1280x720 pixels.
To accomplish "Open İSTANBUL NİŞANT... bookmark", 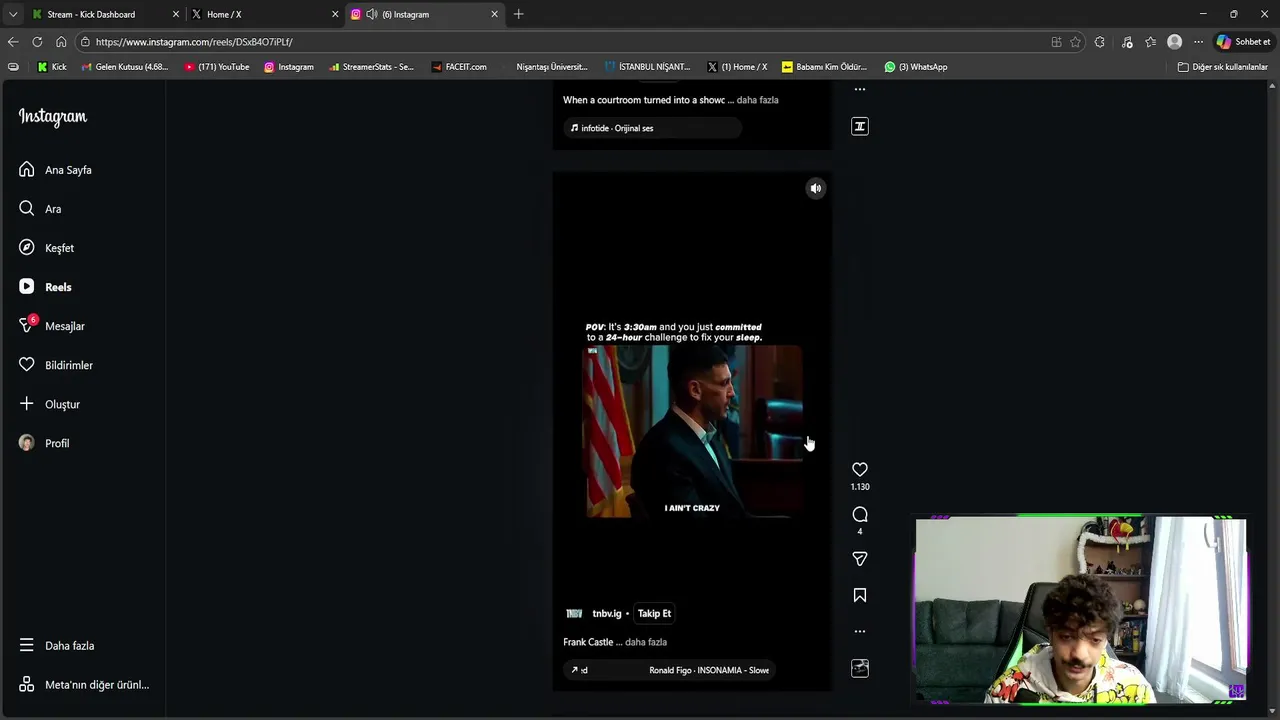I will pos(648,67).
